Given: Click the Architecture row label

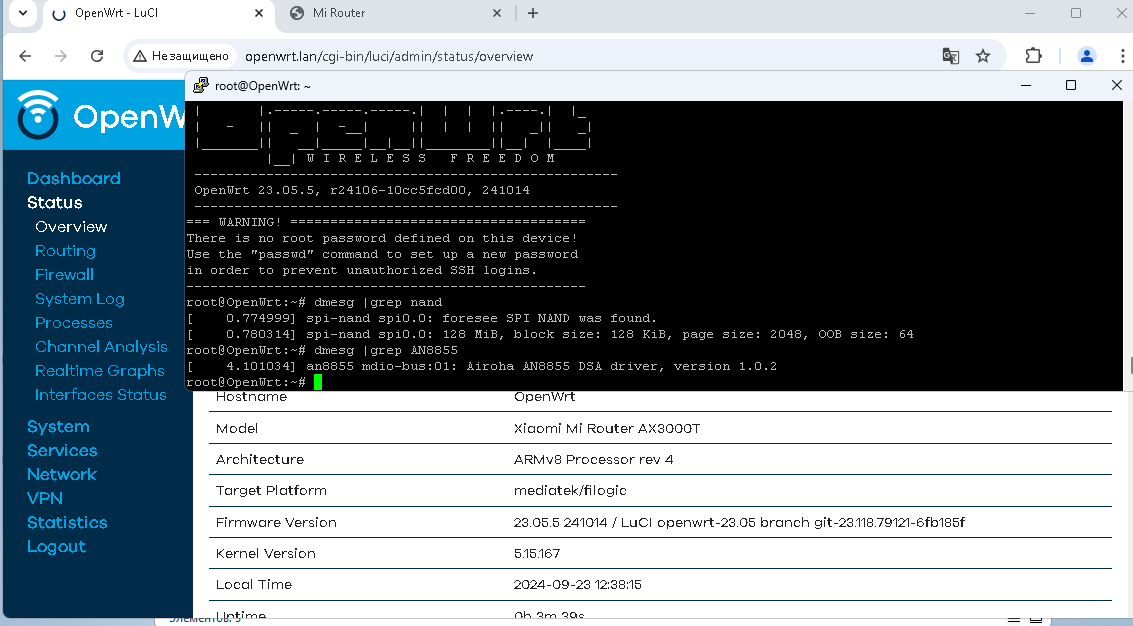Looking at the screenshot, I should point(260,459).
